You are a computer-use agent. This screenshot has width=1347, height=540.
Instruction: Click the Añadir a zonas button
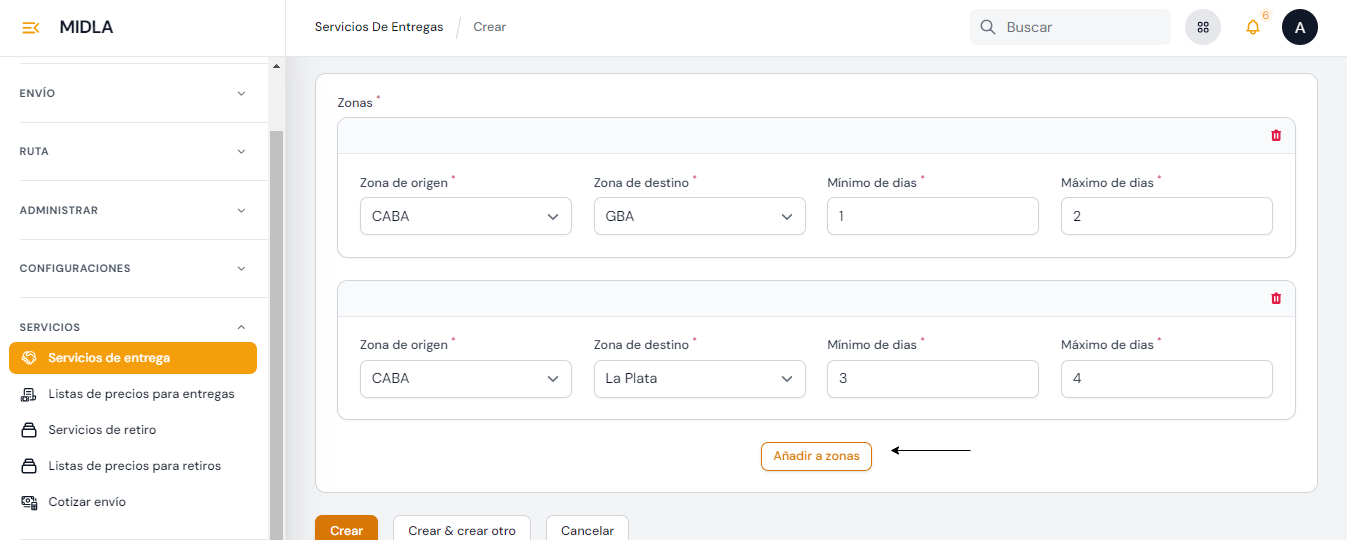[816, 456]
